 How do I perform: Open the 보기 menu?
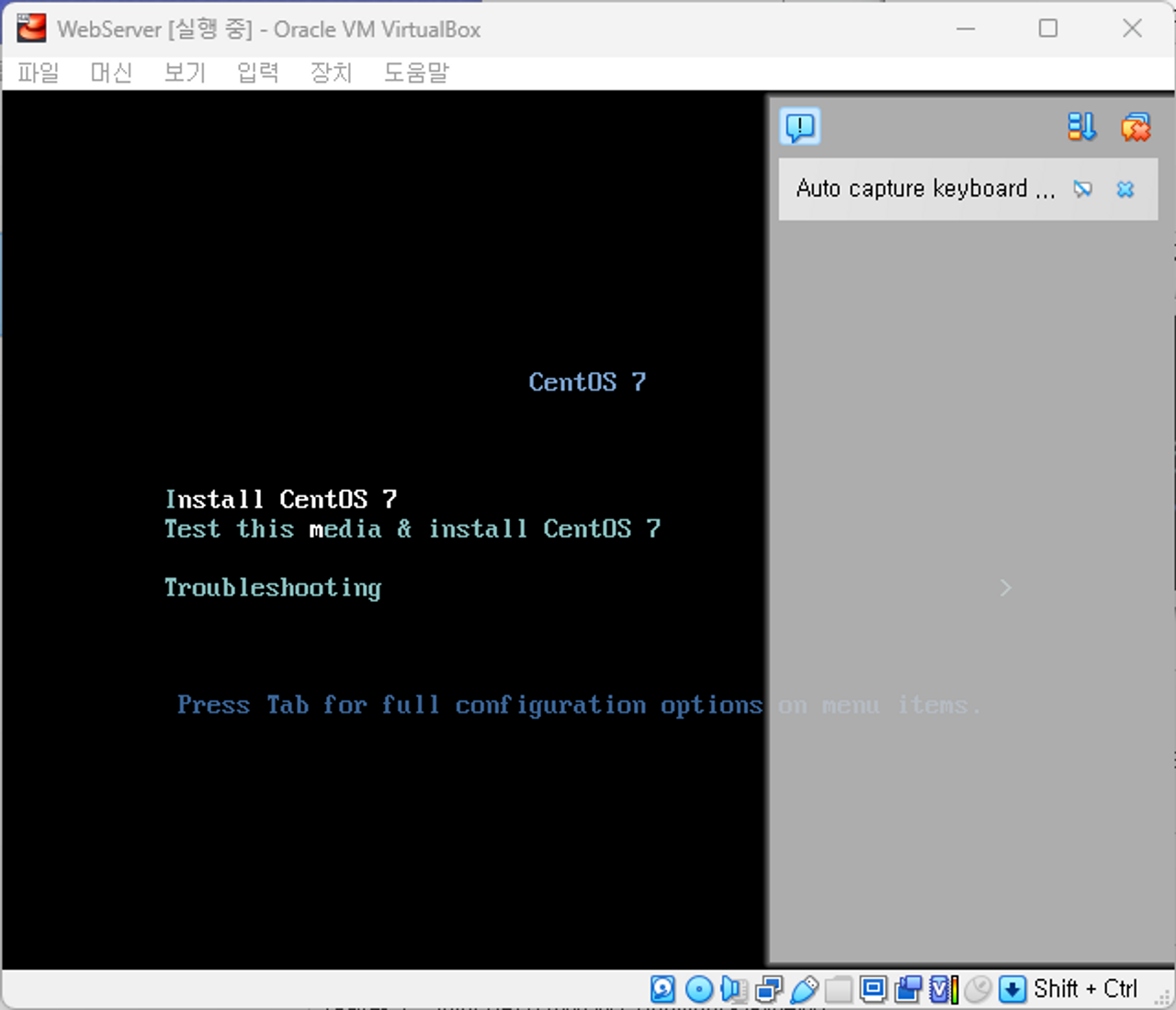coord(185,73)
